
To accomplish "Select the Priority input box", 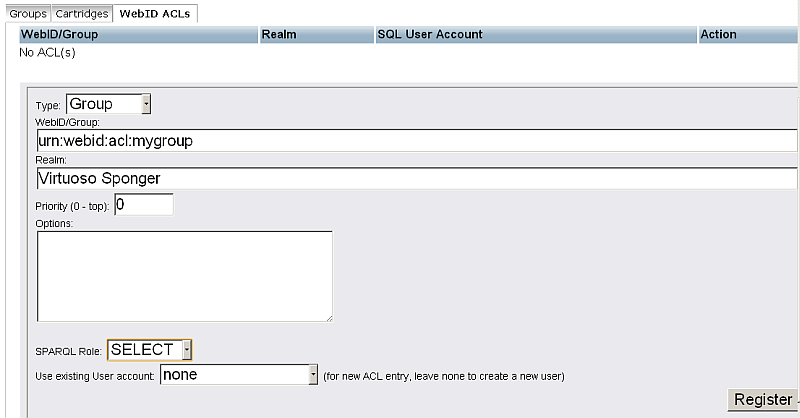I will pyautogui.click(x=143, y=205).
